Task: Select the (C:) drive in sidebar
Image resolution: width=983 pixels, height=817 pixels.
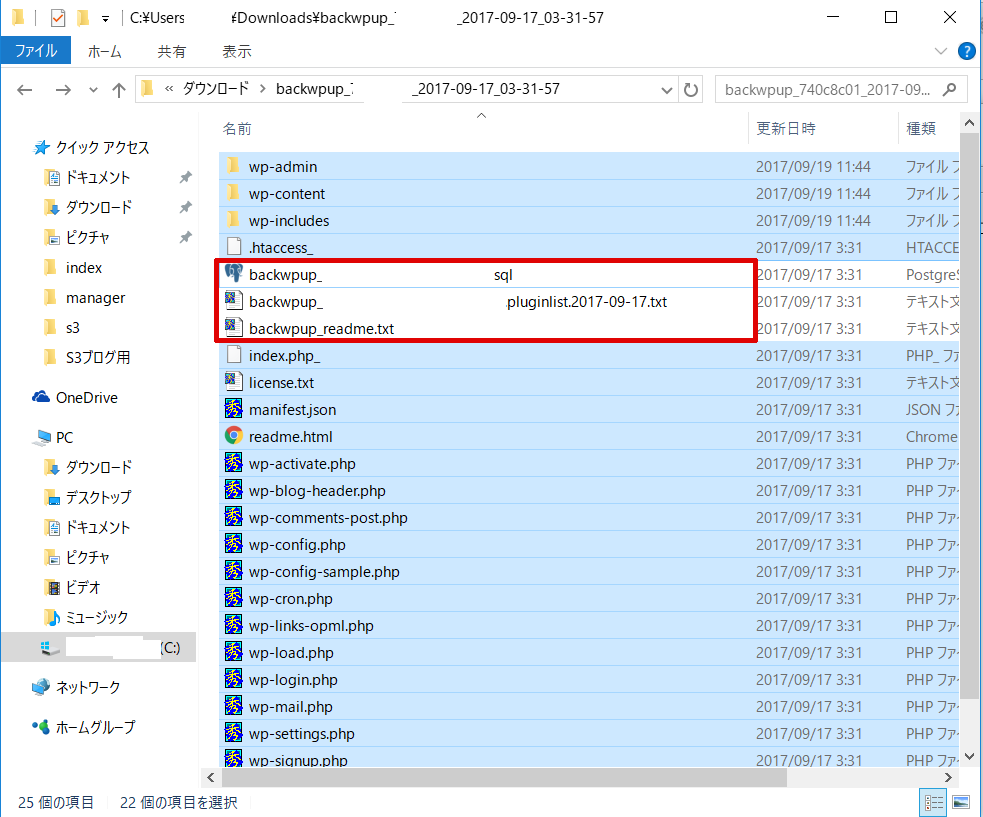Action: click(x=98, y=647)
